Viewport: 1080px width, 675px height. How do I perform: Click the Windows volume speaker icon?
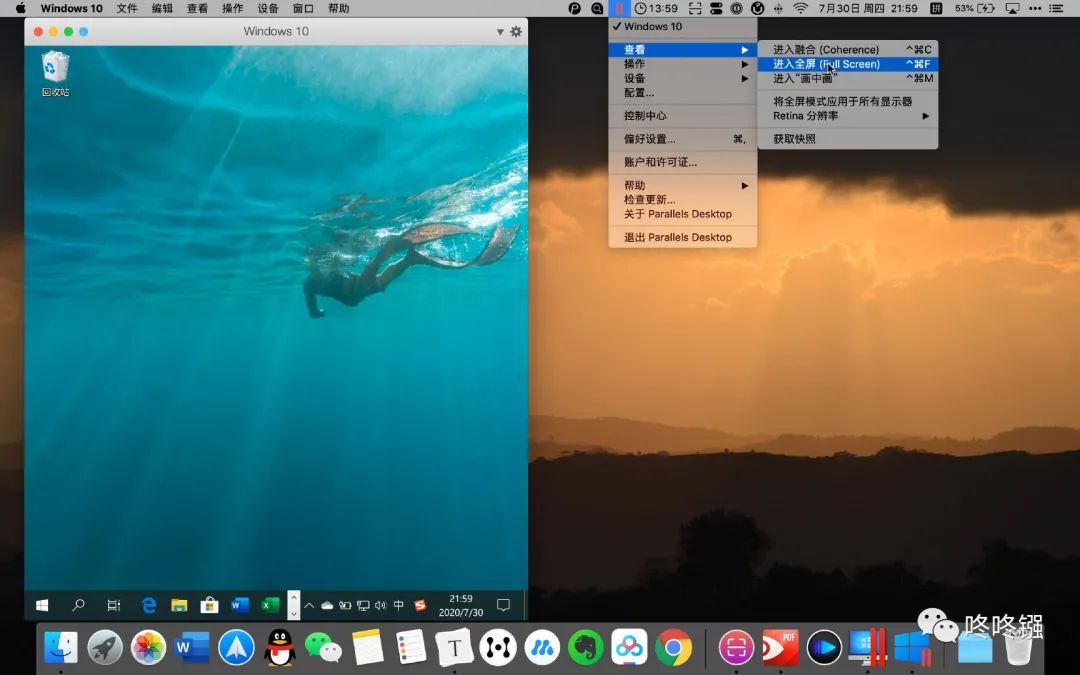point(381,605)
